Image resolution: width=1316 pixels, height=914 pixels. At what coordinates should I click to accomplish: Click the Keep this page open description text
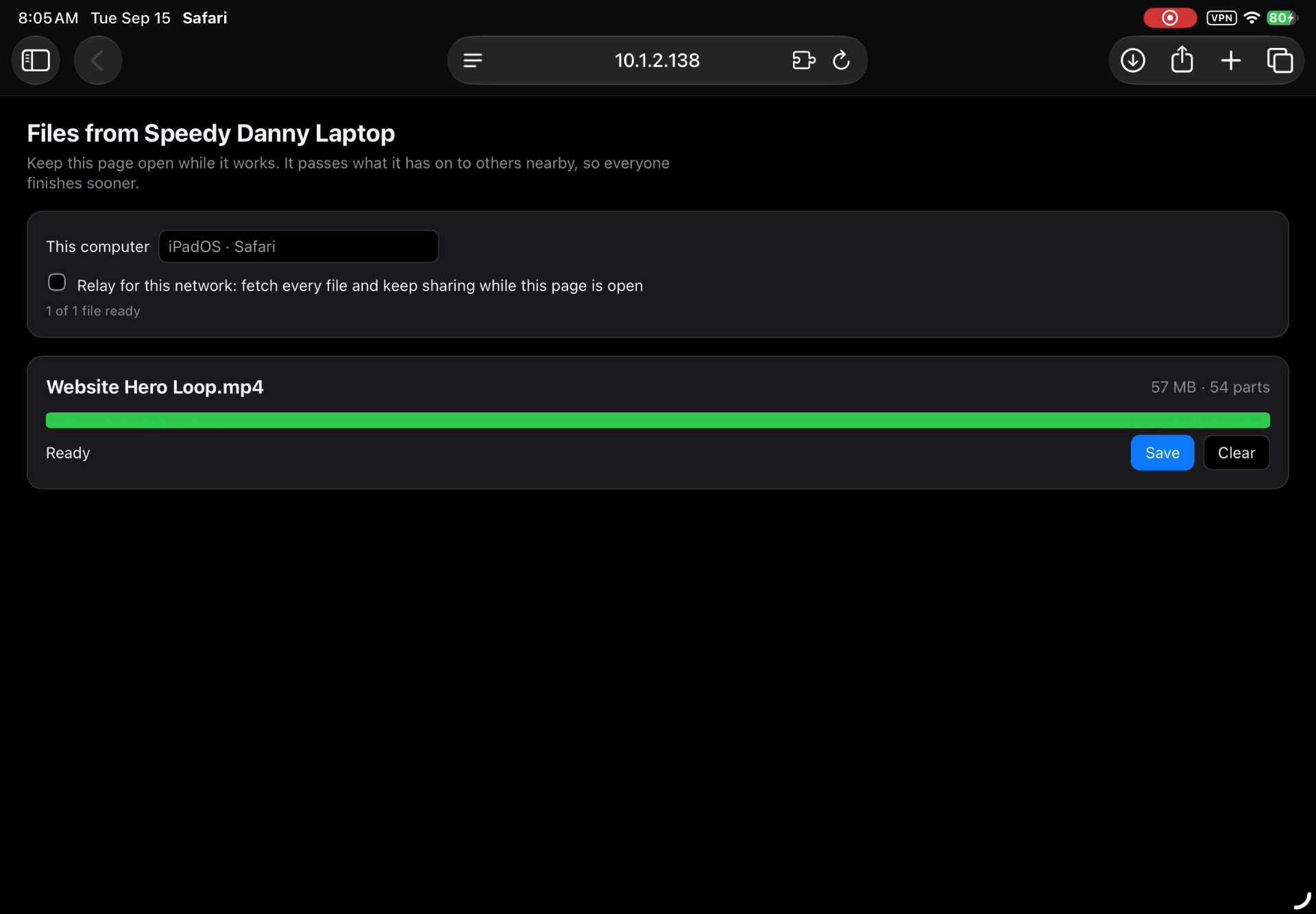348,173
